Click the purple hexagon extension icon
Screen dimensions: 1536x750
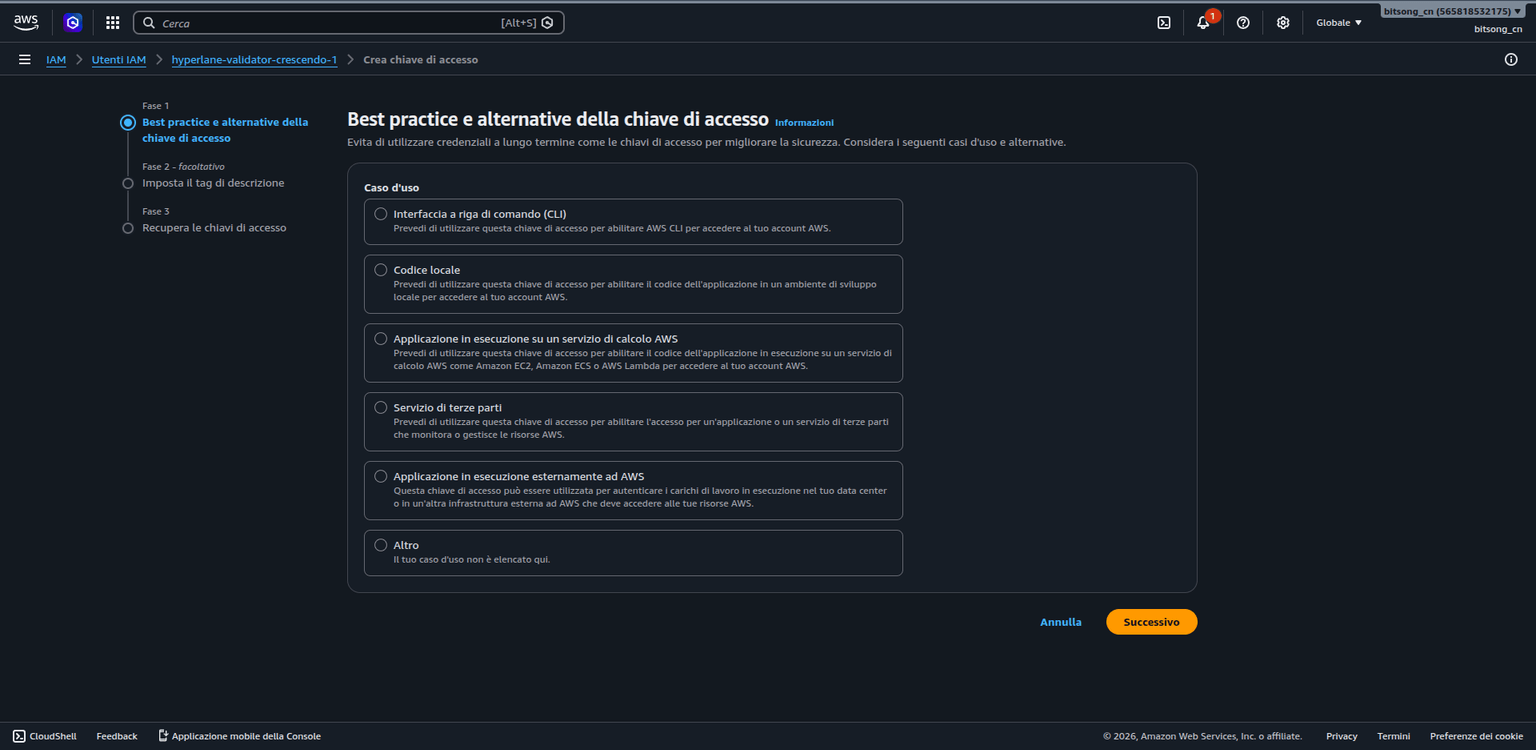pyautogui.click(x=72, y=22)
